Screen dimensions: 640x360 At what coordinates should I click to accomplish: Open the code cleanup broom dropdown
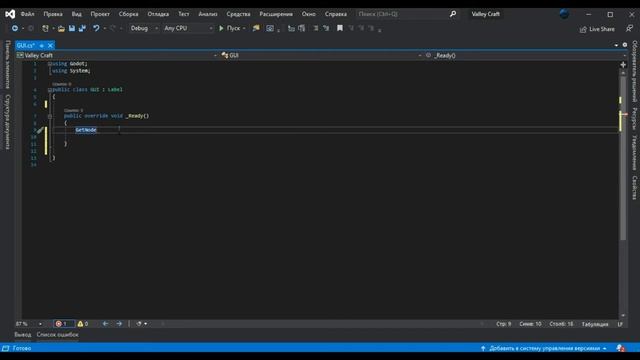click(142, 324)
